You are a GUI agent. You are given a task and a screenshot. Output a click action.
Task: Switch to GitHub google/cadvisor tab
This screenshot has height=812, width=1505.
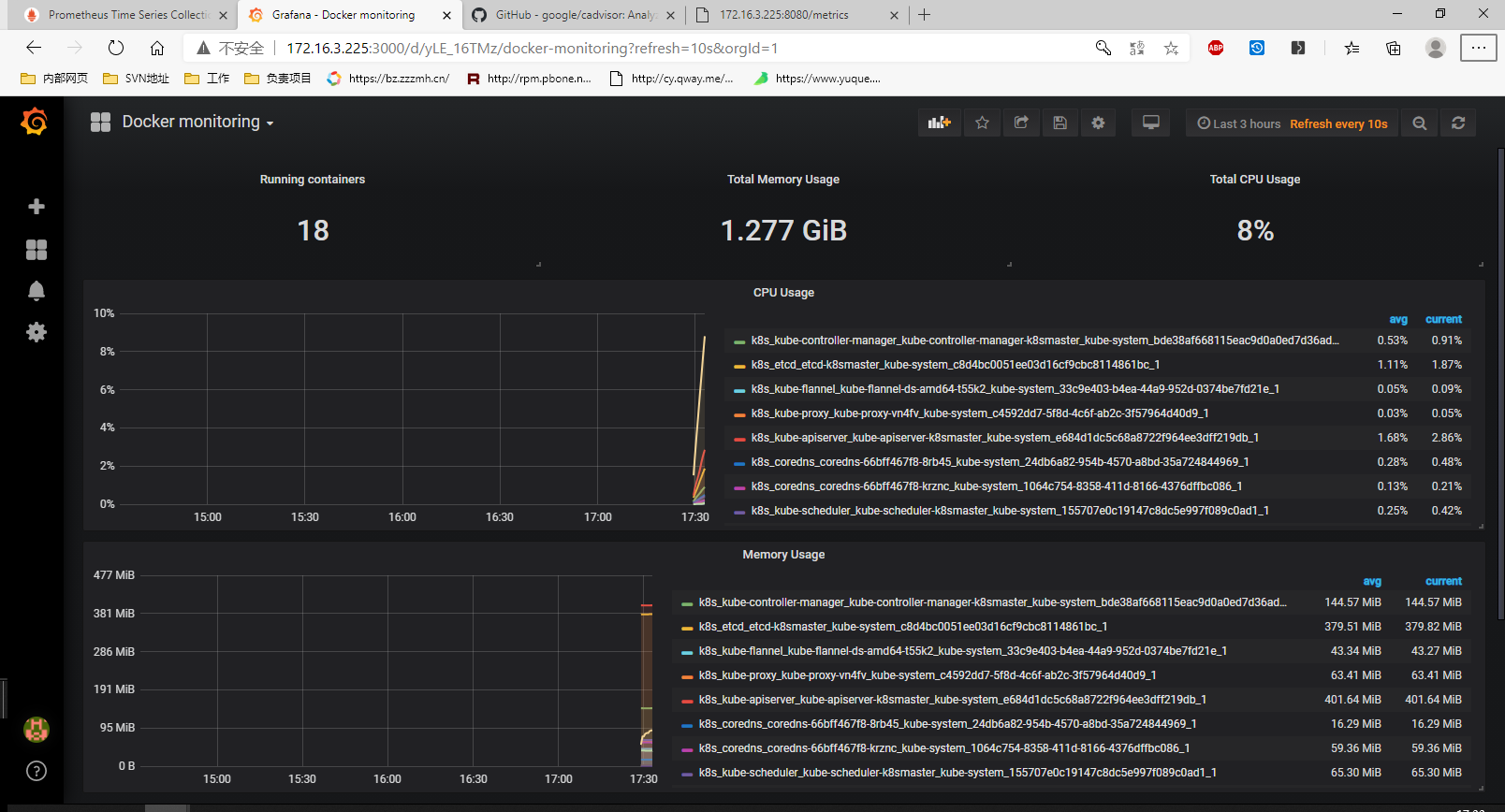point(575,15)
